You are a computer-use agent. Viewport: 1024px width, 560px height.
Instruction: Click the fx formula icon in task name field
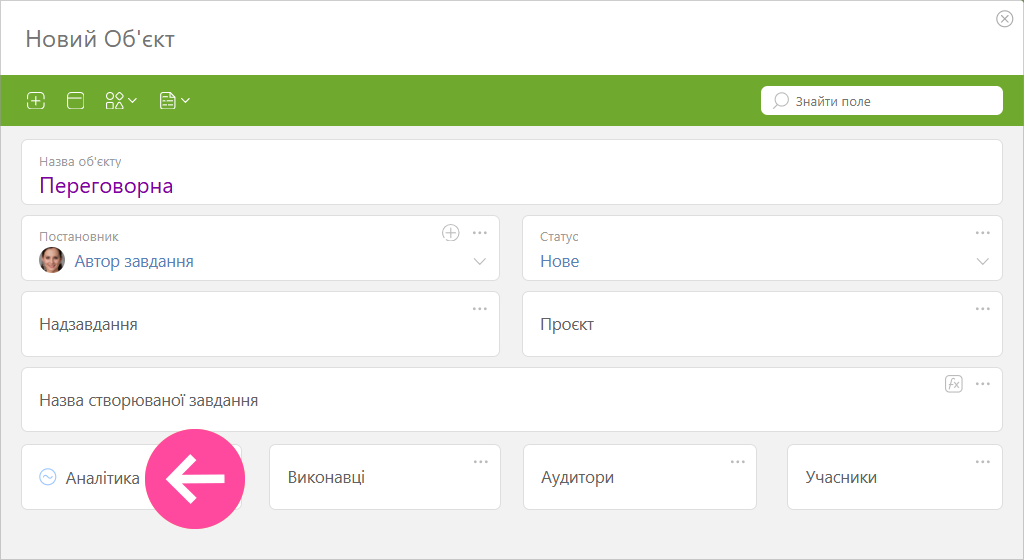(953, 384)
